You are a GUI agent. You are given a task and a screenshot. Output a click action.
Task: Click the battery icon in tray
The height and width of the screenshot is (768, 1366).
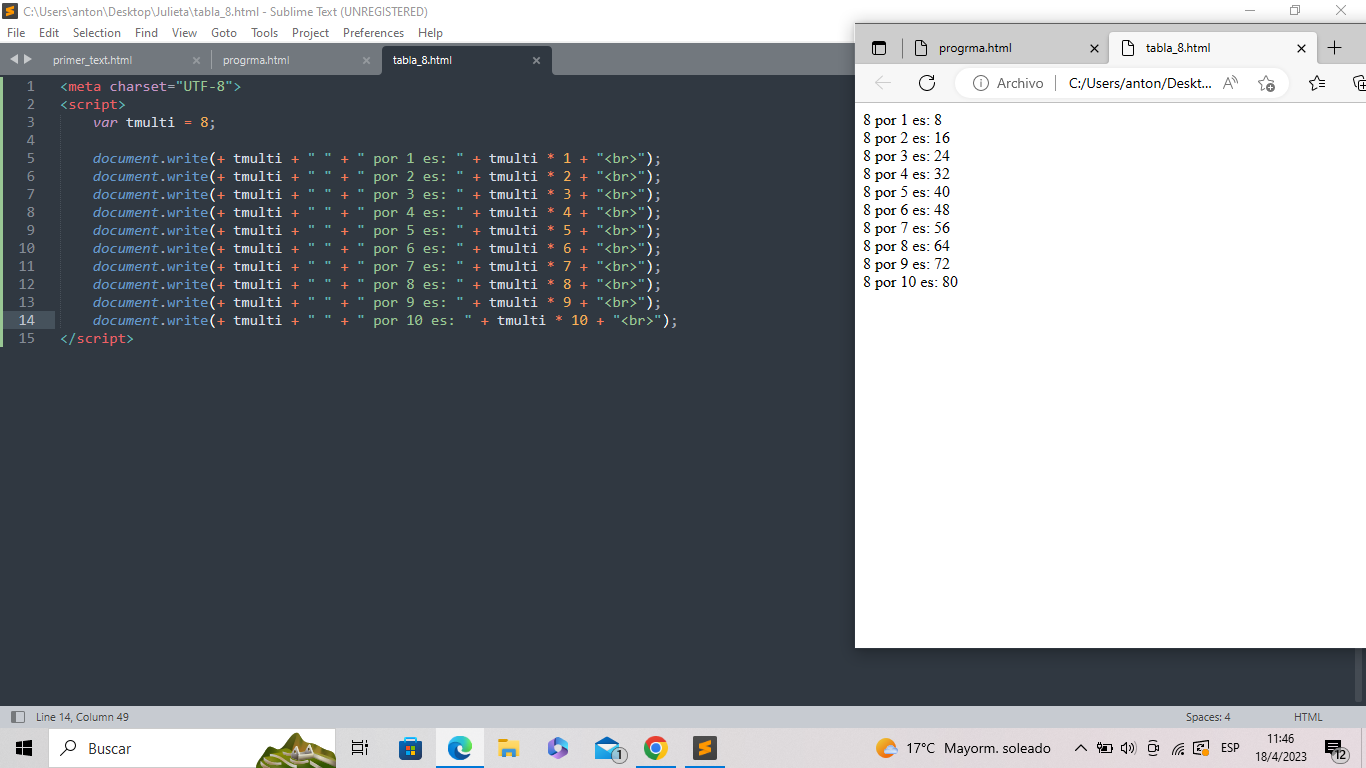coord(1105,748)
